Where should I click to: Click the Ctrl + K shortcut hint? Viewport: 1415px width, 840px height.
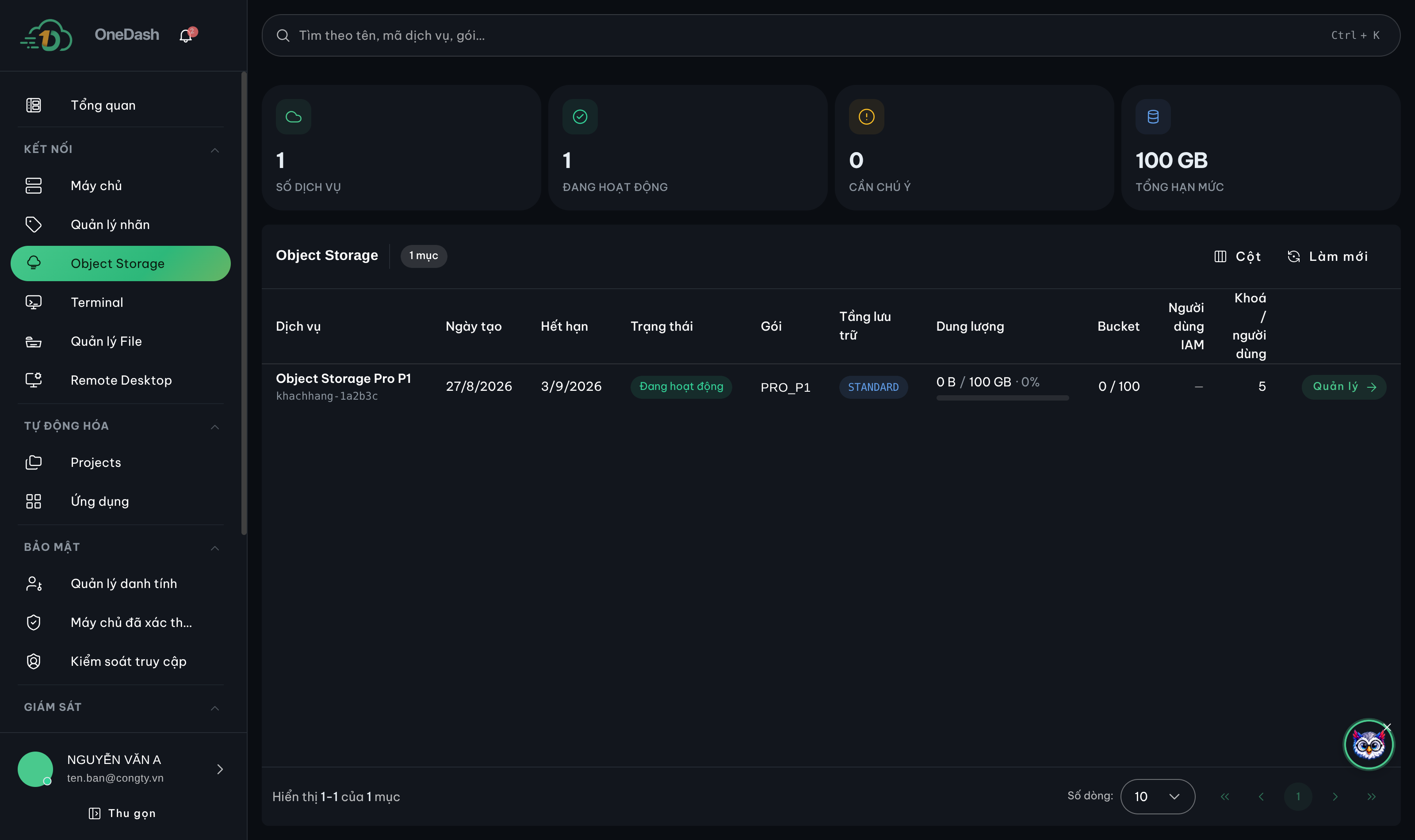(x=1355, y=36)
